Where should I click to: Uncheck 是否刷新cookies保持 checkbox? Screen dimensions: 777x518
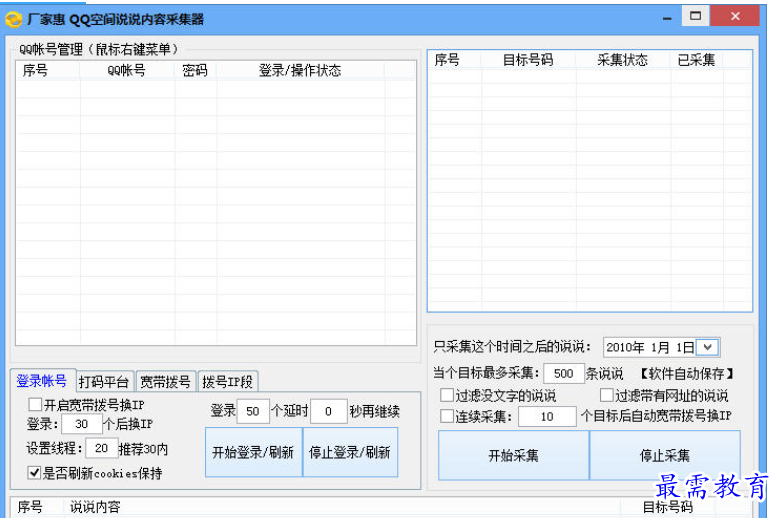34,472
